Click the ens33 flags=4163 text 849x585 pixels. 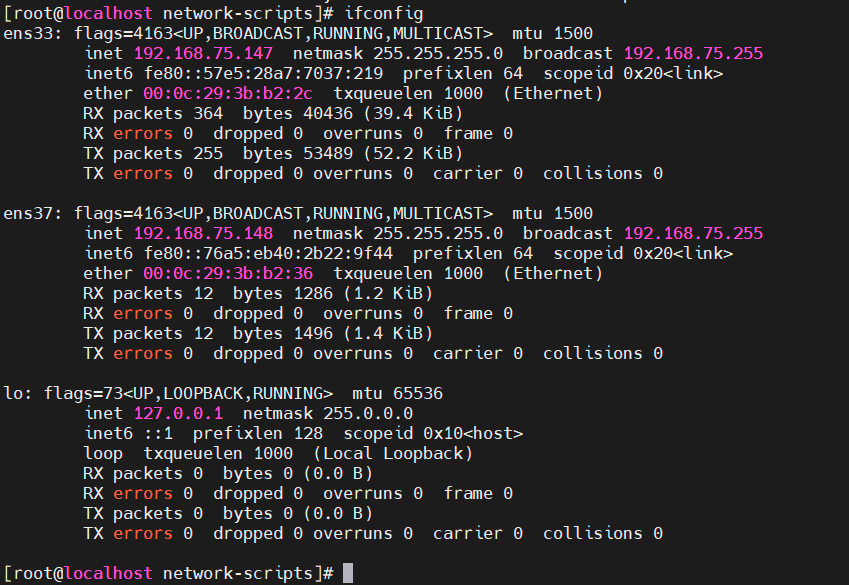pos(123,34)
